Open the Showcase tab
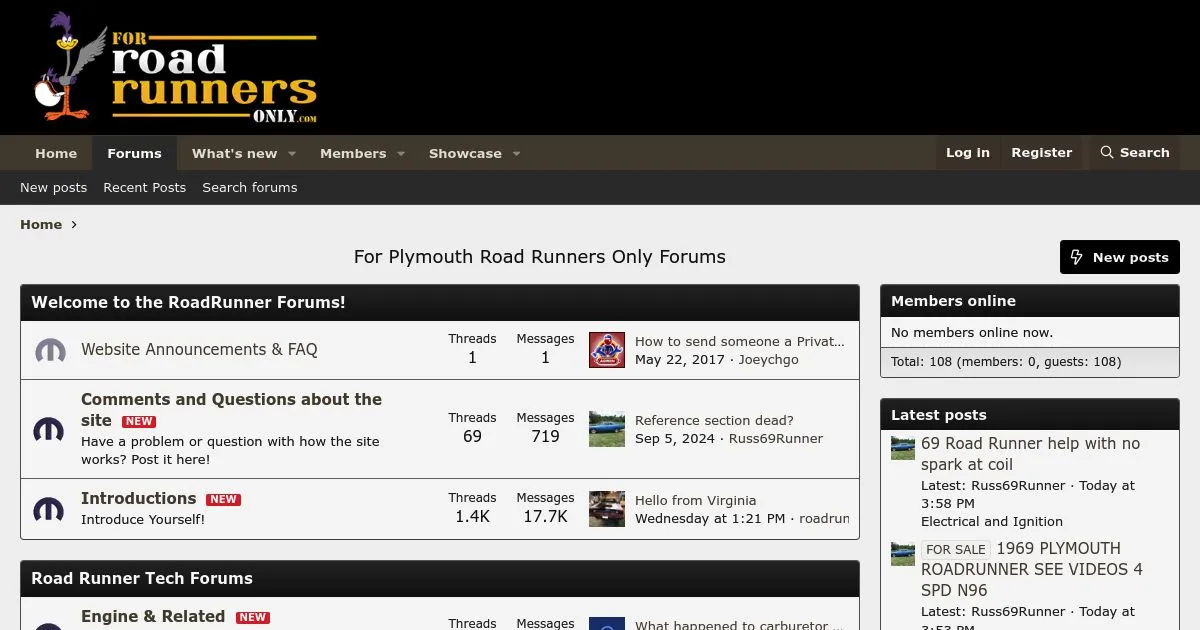 click(x=465, y=154)
